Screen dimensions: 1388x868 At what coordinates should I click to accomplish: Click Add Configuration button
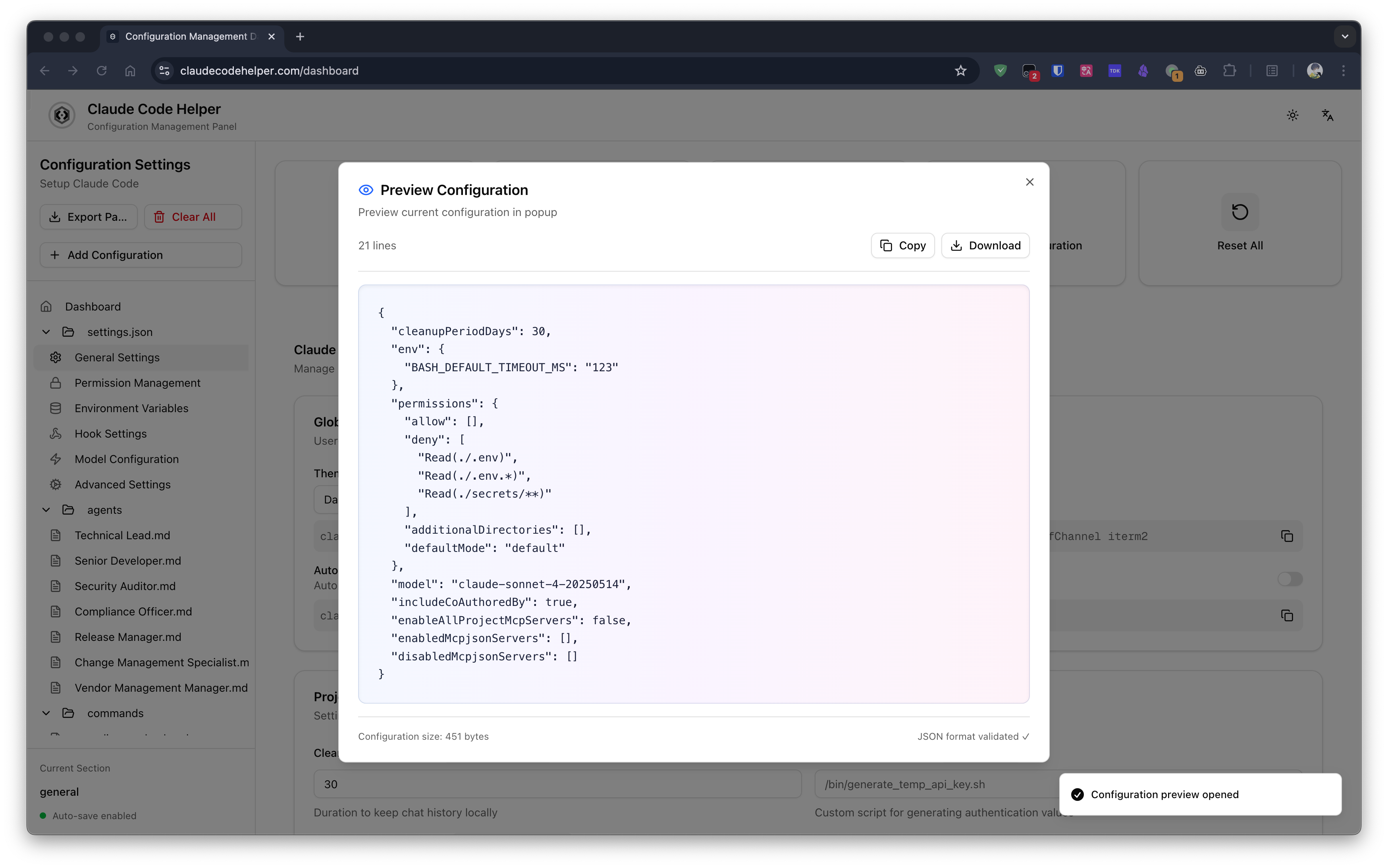point(141,255)
